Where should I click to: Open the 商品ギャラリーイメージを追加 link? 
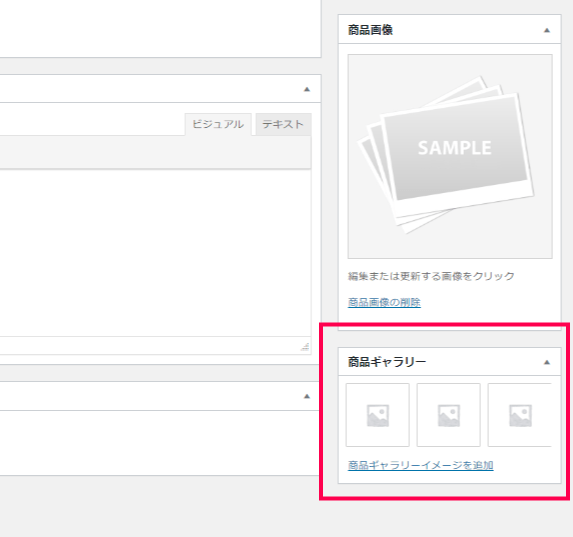coord(421,465)
